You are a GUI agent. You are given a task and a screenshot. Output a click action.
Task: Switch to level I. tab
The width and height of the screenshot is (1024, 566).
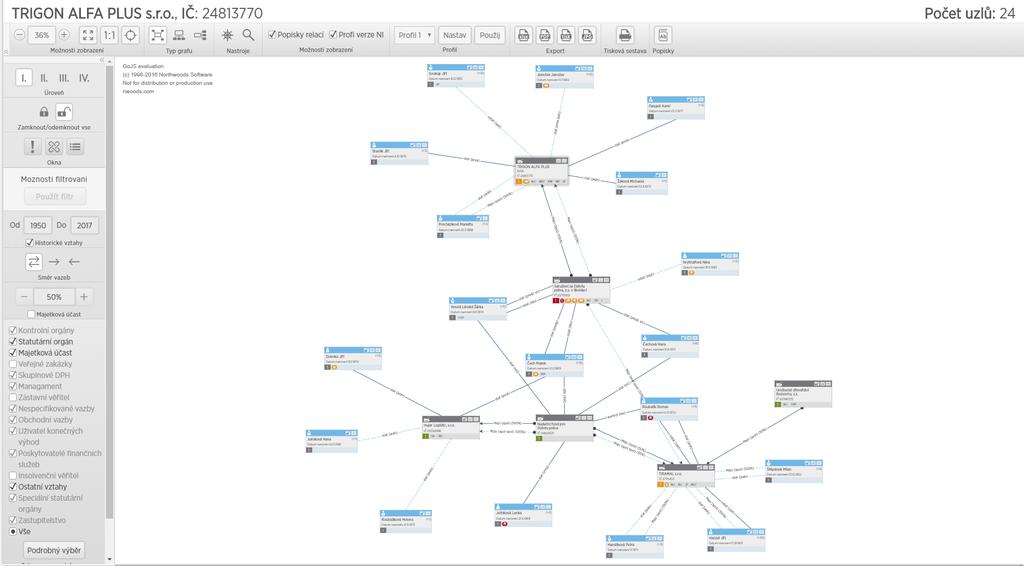tap(24, 78)
